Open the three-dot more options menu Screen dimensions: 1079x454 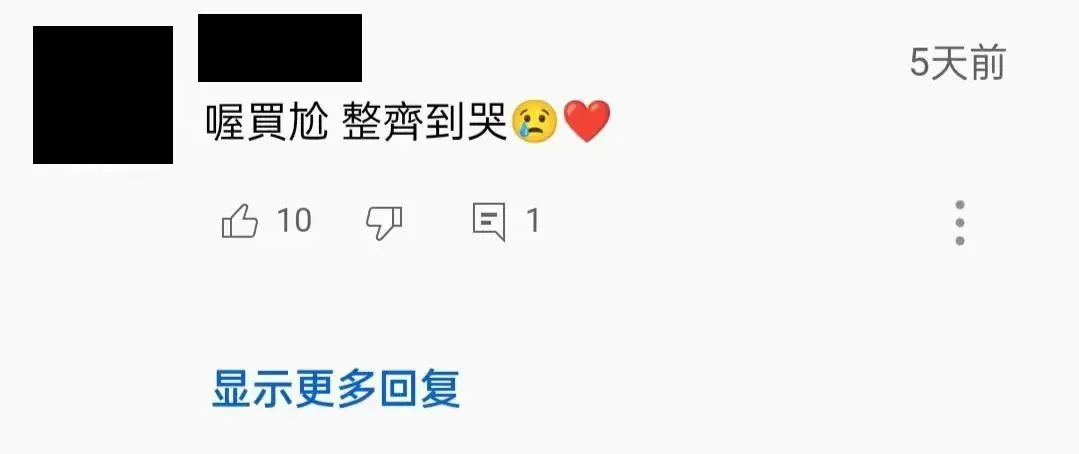(x=960, y=223)
